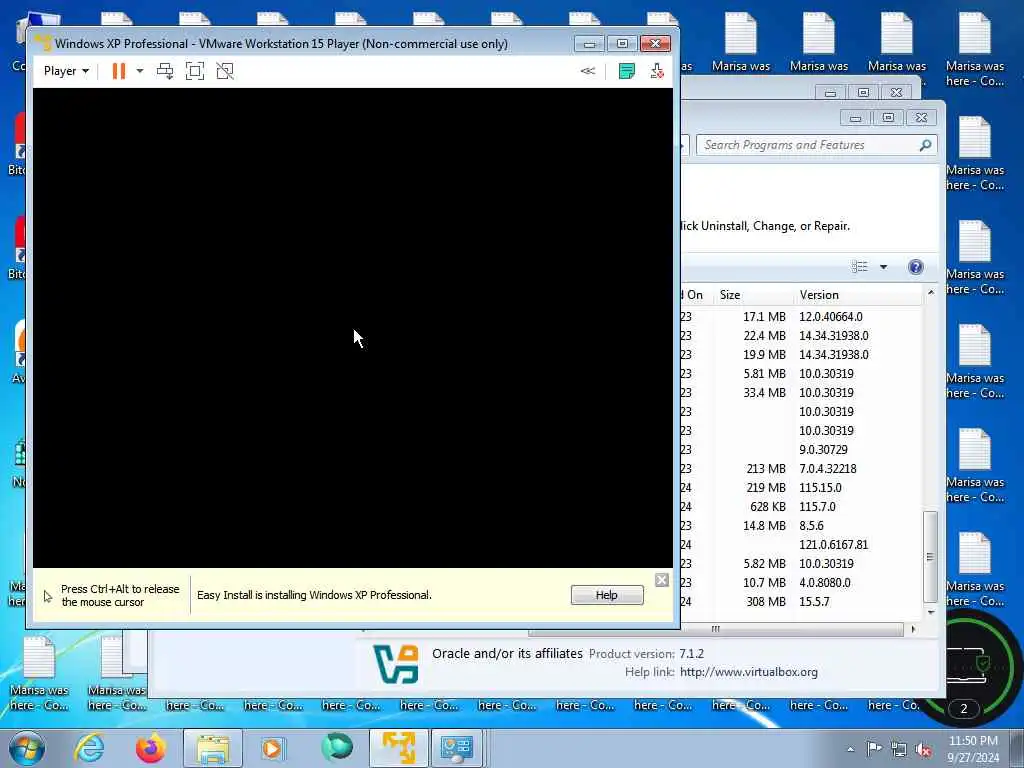Open the Player menu in VMware
The height and width of the screenshot is (768, 1024).
pyautogui.click(x=66, y=71)
